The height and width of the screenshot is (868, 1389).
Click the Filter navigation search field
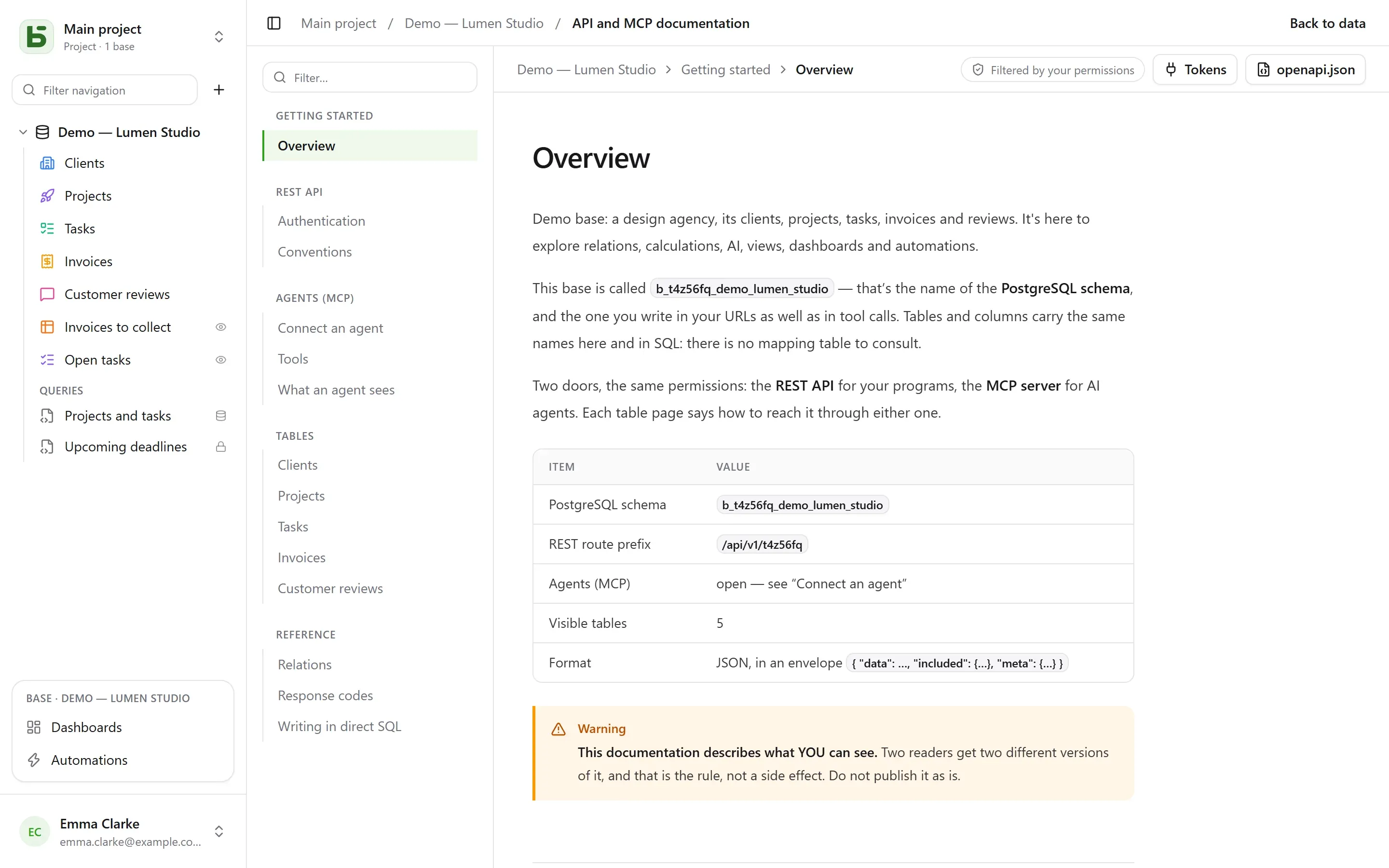coord(105,90)
